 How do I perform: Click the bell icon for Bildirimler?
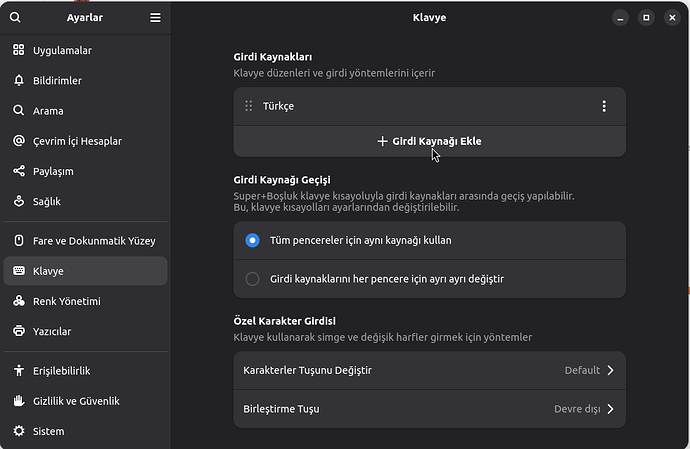[x=19, y=80]
